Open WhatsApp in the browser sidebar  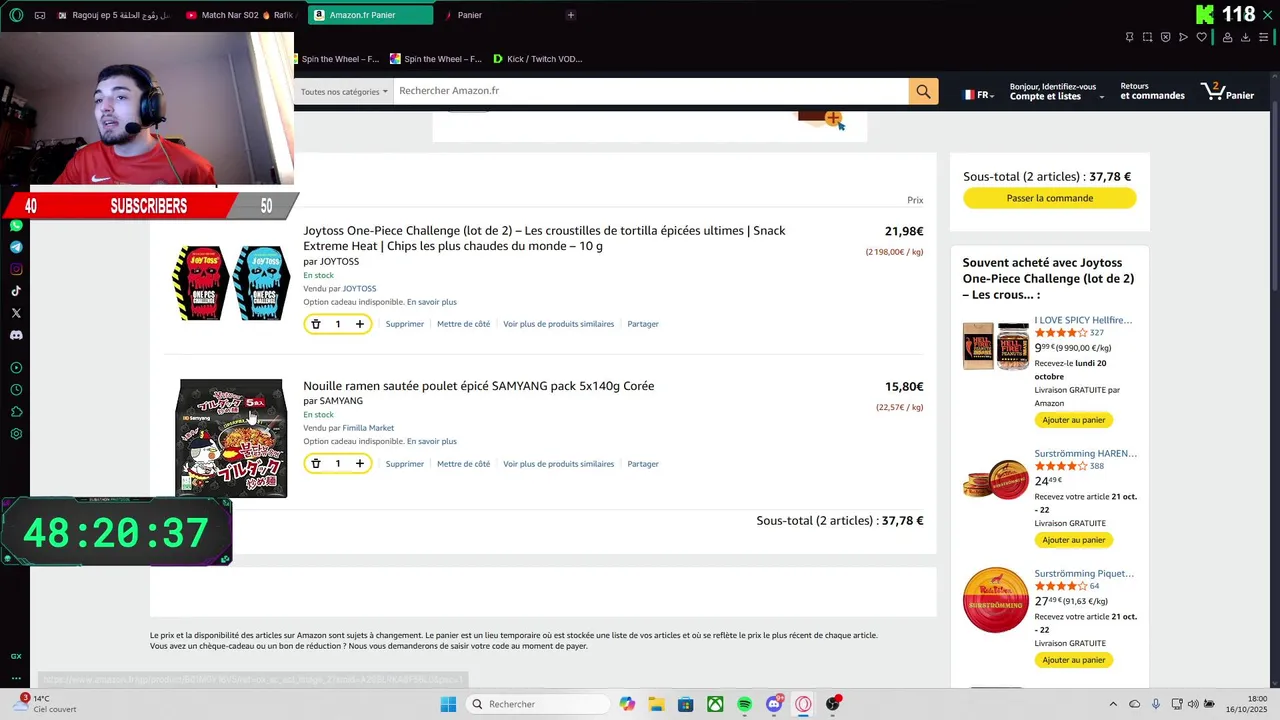click(x=16, y=226)
